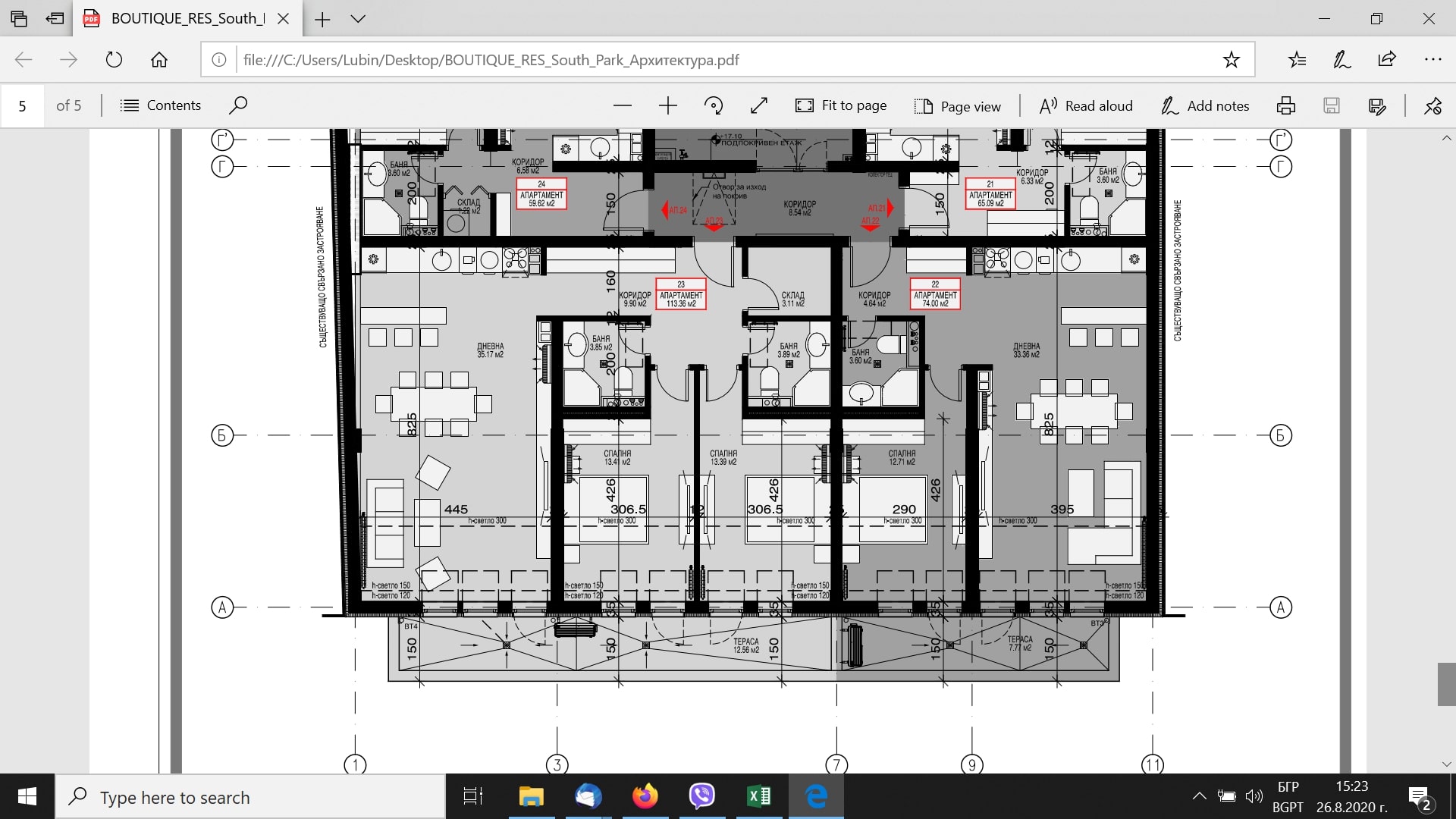Rotate the PDF page
1456x819 pixels.
click(x=713, y=106)
